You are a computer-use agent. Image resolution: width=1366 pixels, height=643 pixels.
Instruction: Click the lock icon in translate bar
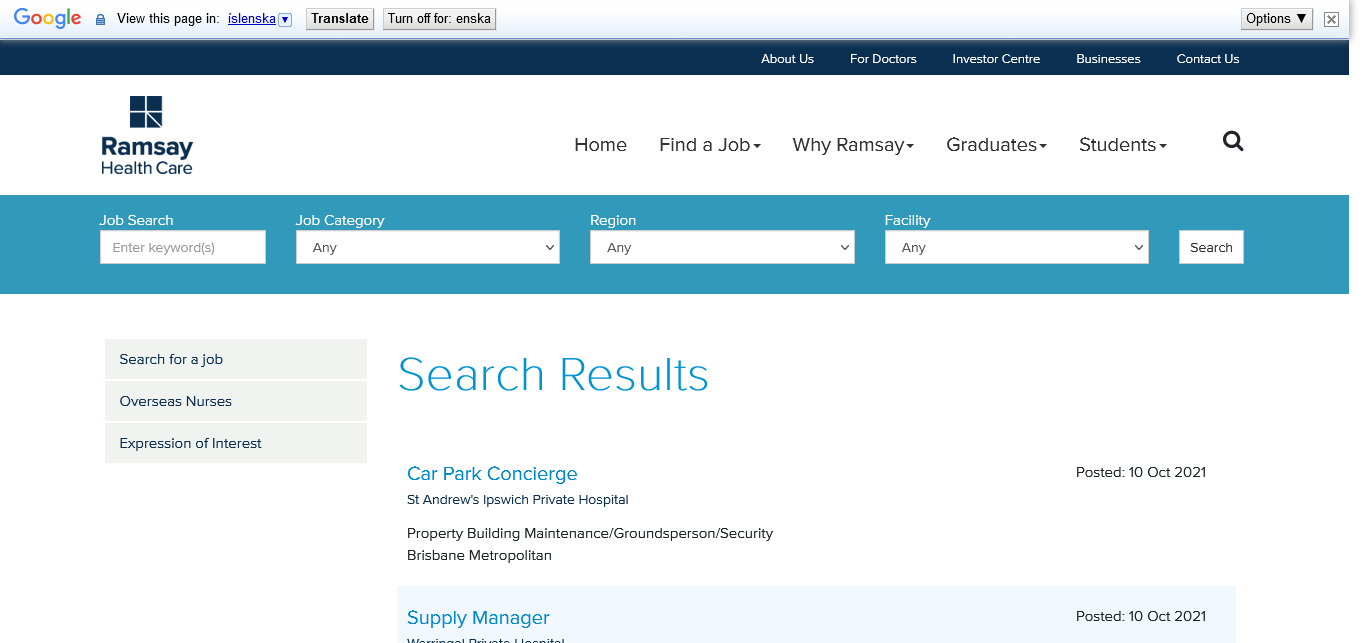100,19
